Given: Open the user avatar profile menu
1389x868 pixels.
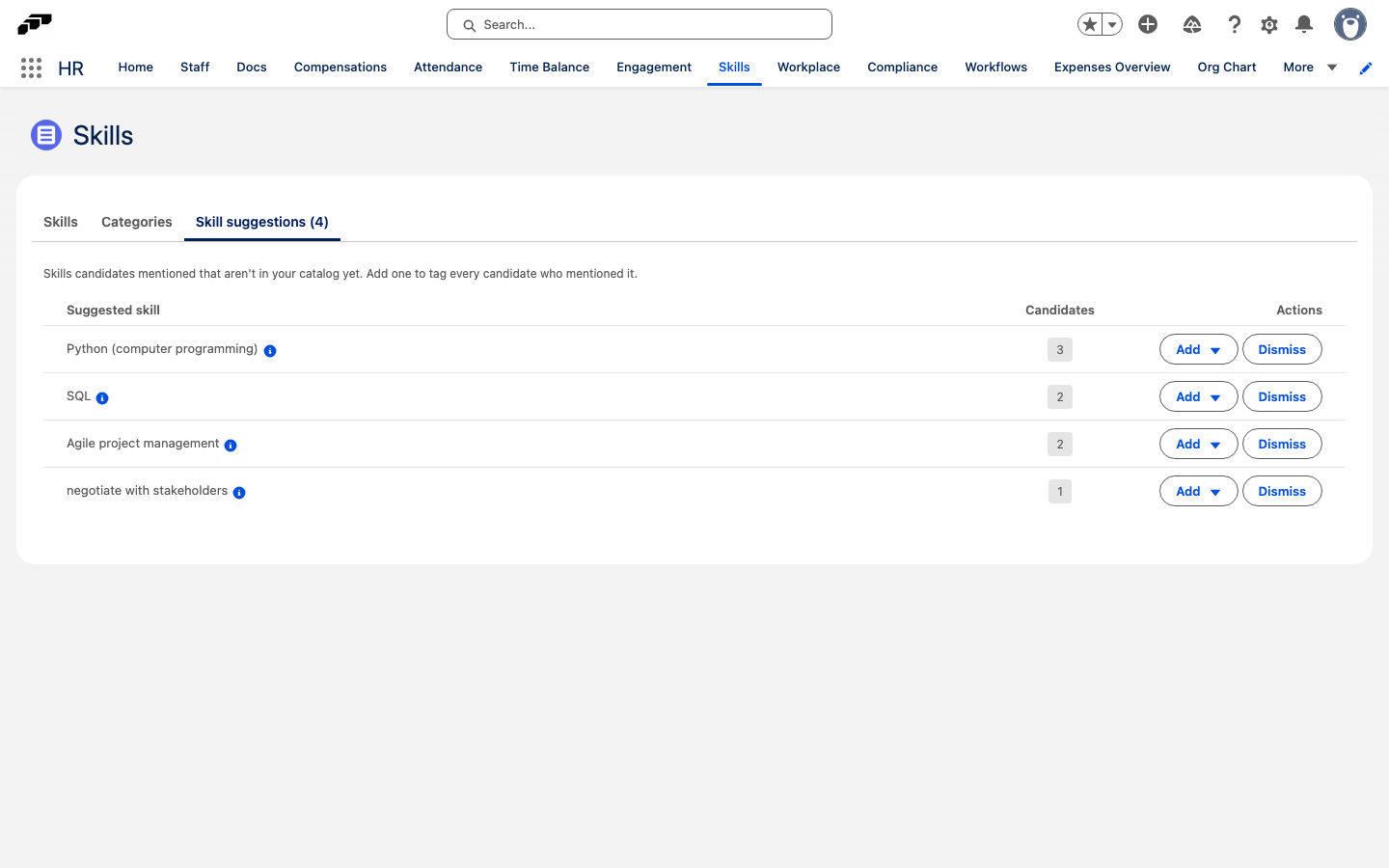Looking at the screenshot, I should point(1350,24).
